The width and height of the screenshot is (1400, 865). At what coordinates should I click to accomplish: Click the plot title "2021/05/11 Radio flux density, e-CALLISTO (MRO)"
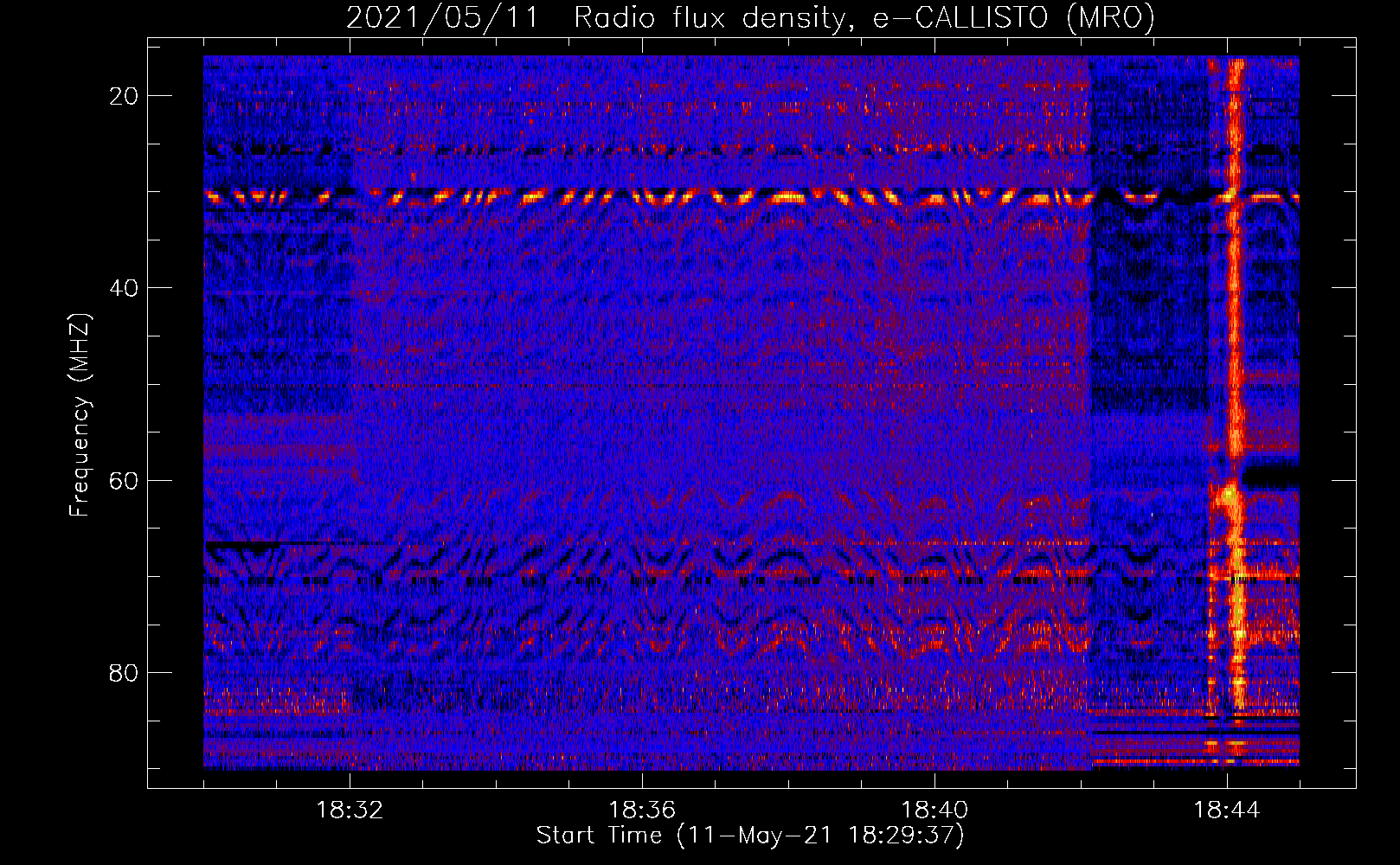click(x=750, y=17)
